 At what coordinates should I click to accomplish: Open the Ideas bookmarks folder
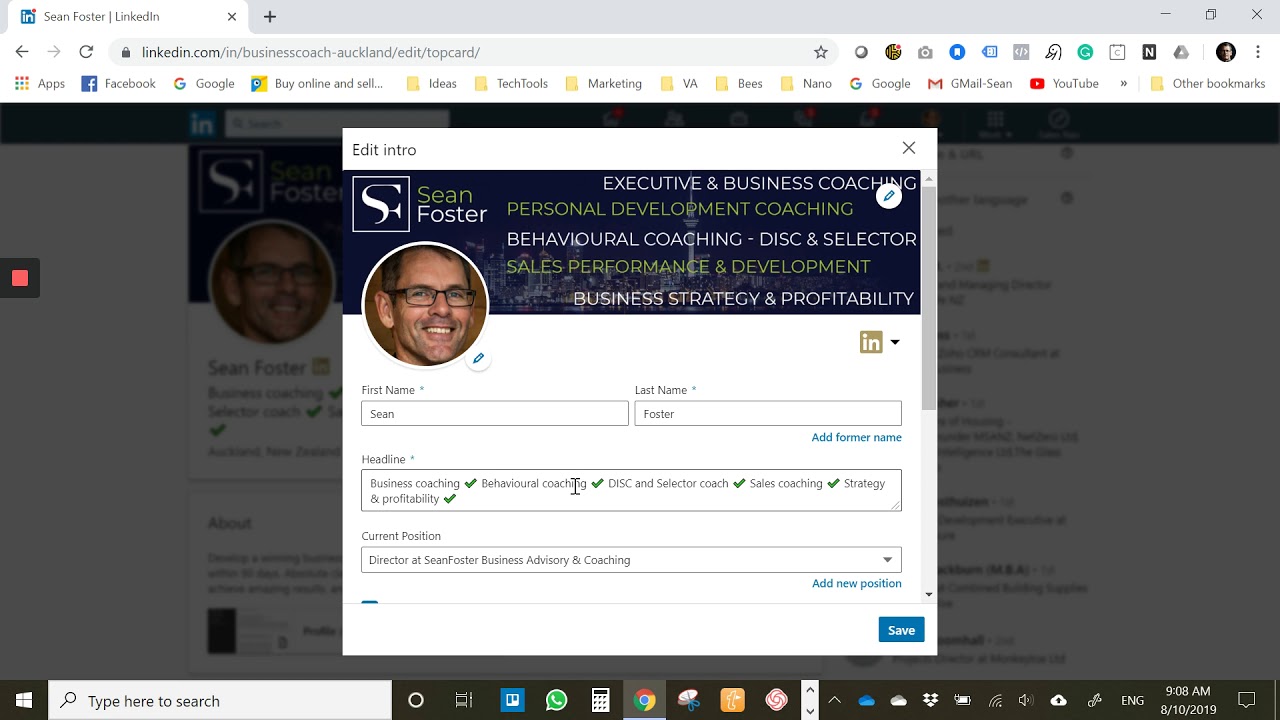432,84
